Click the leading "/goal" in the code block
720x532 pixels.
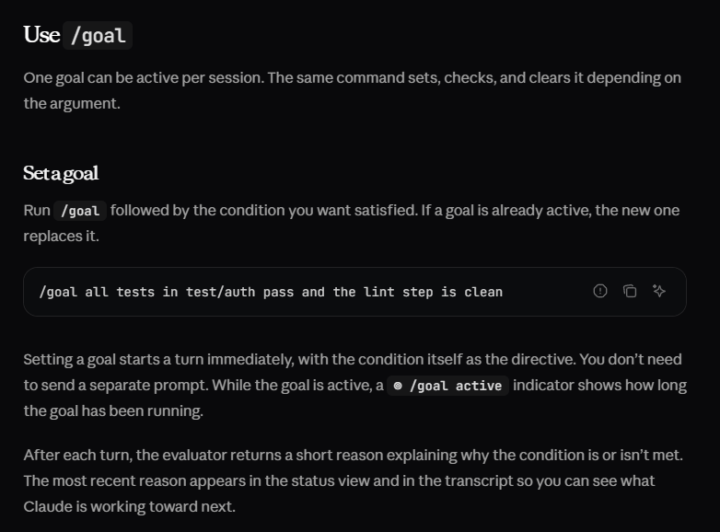(58, 292)
